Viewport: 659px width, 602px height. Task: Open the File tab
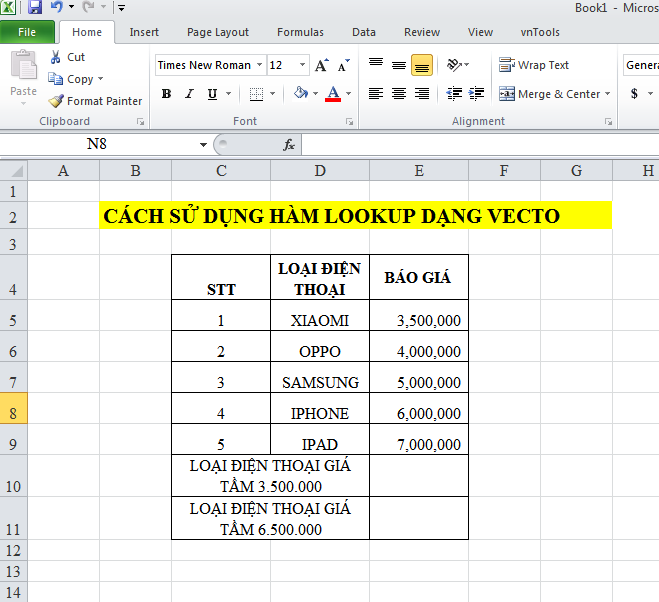[27, 32]
